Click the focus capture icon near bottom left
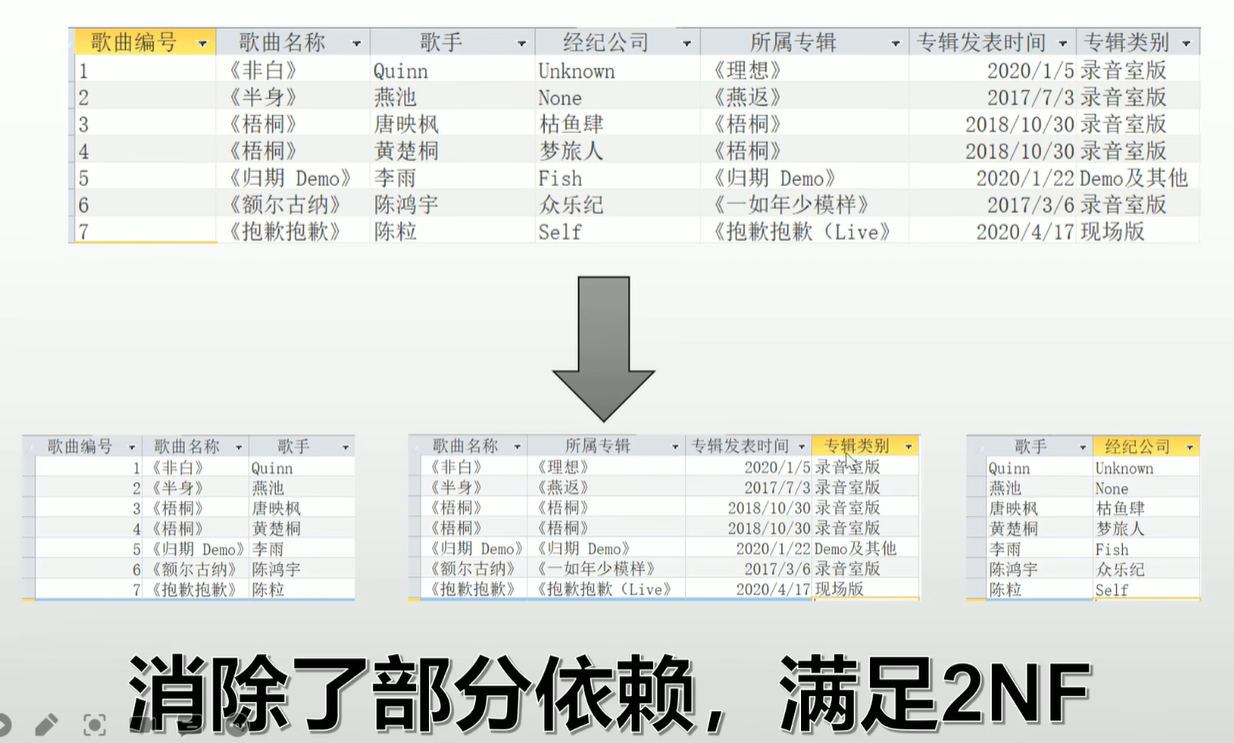1234x743 pixels. (95, 724)
